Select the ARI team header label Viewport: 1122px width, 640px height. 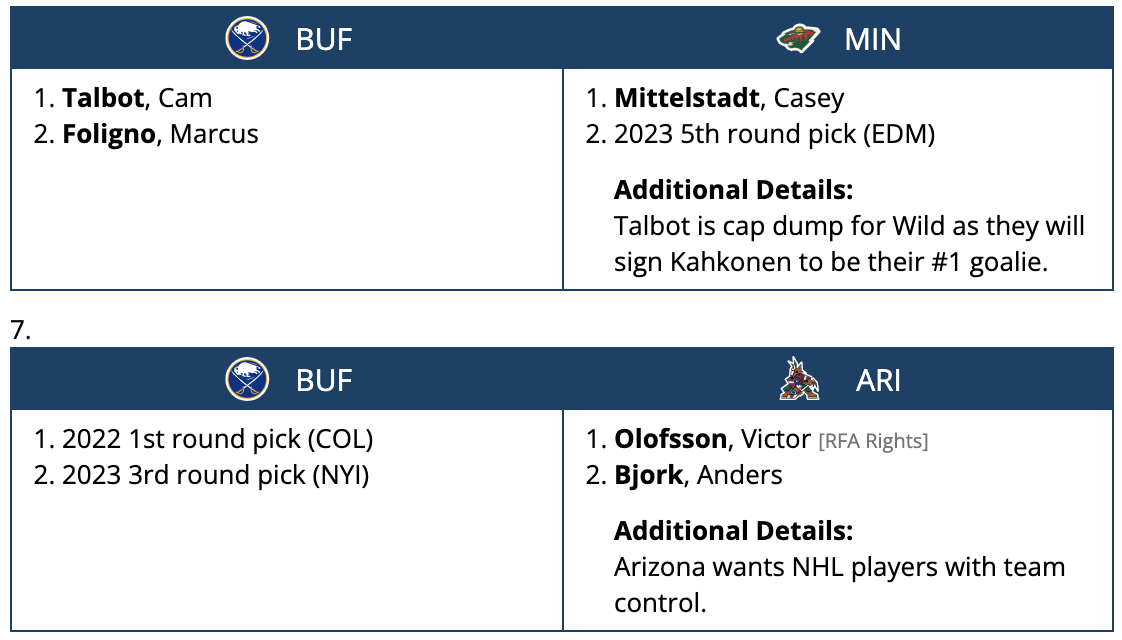coord(878,380)
